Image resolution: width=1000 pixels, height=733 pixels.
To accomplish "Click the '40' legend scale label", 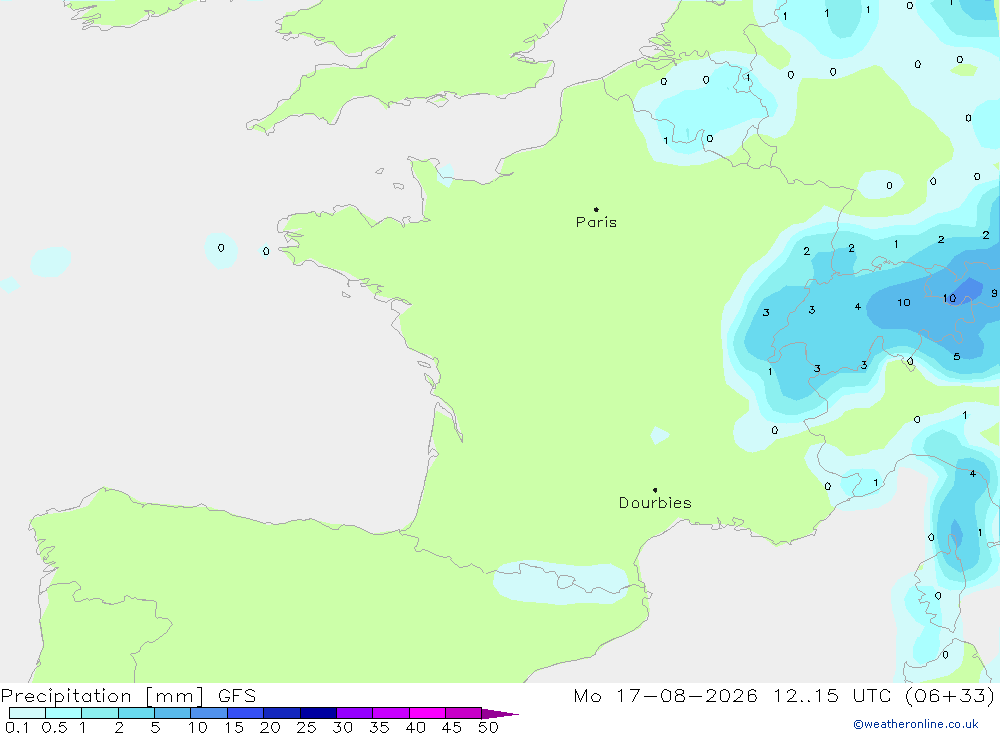I will (415, 727).
